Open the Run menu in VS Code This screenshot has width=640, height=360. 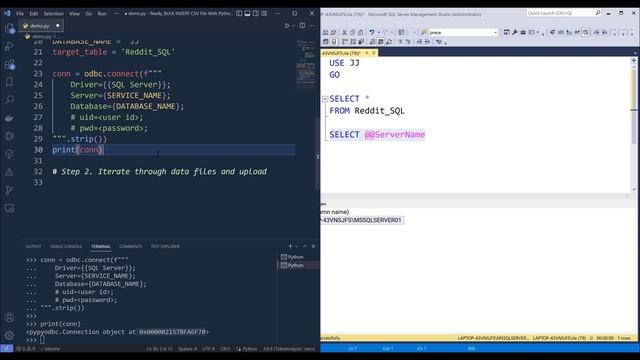[102, 13]
